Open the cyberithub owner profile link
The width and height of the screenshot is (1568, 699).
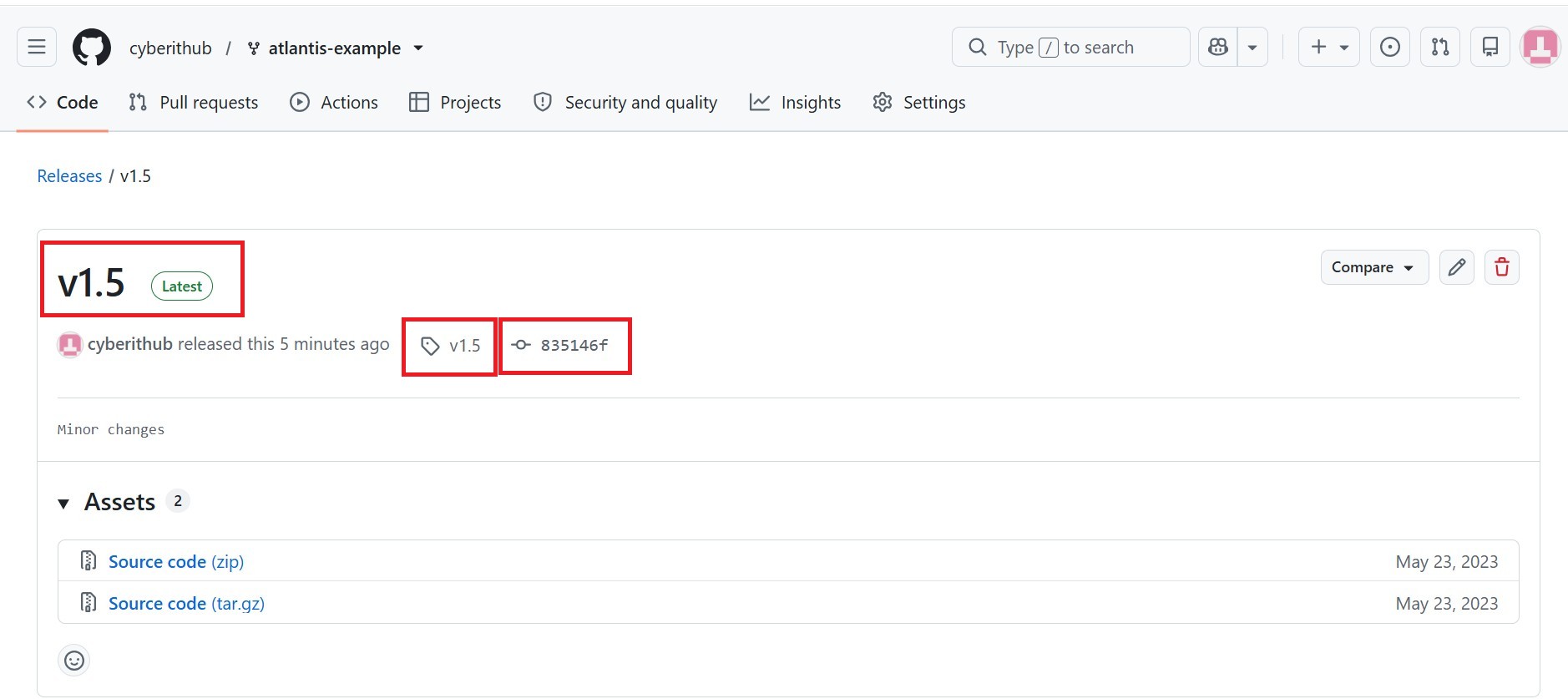coord(170,48)
